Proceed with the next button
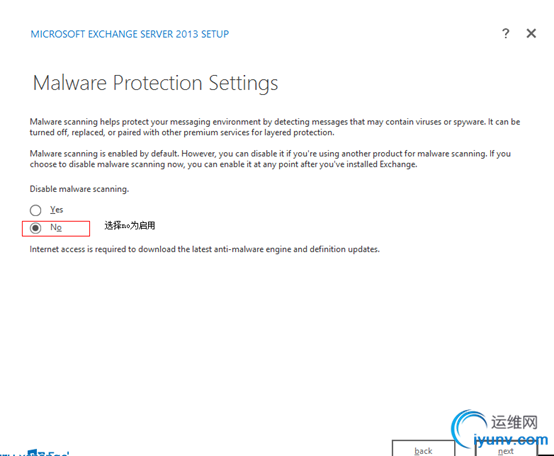 point(506,449)
